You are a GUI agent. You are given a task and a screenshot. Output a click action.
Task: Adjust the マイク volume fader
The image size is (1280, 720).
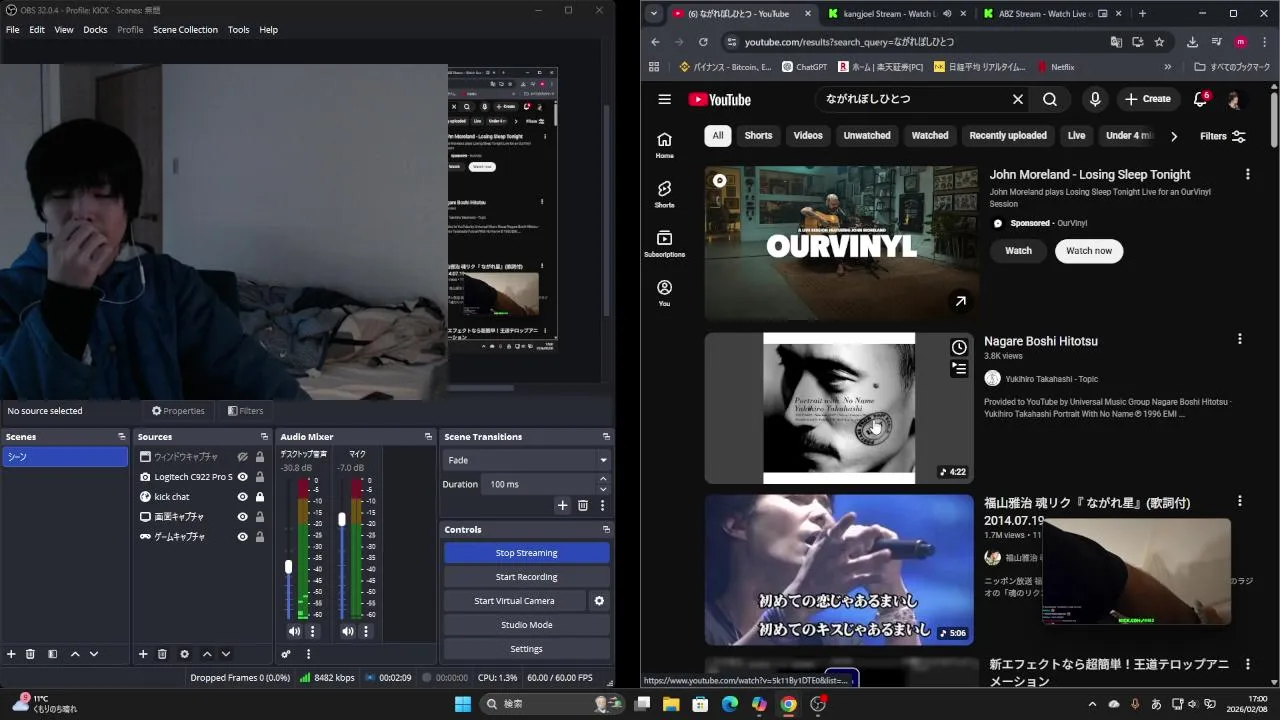coord(342,520)
